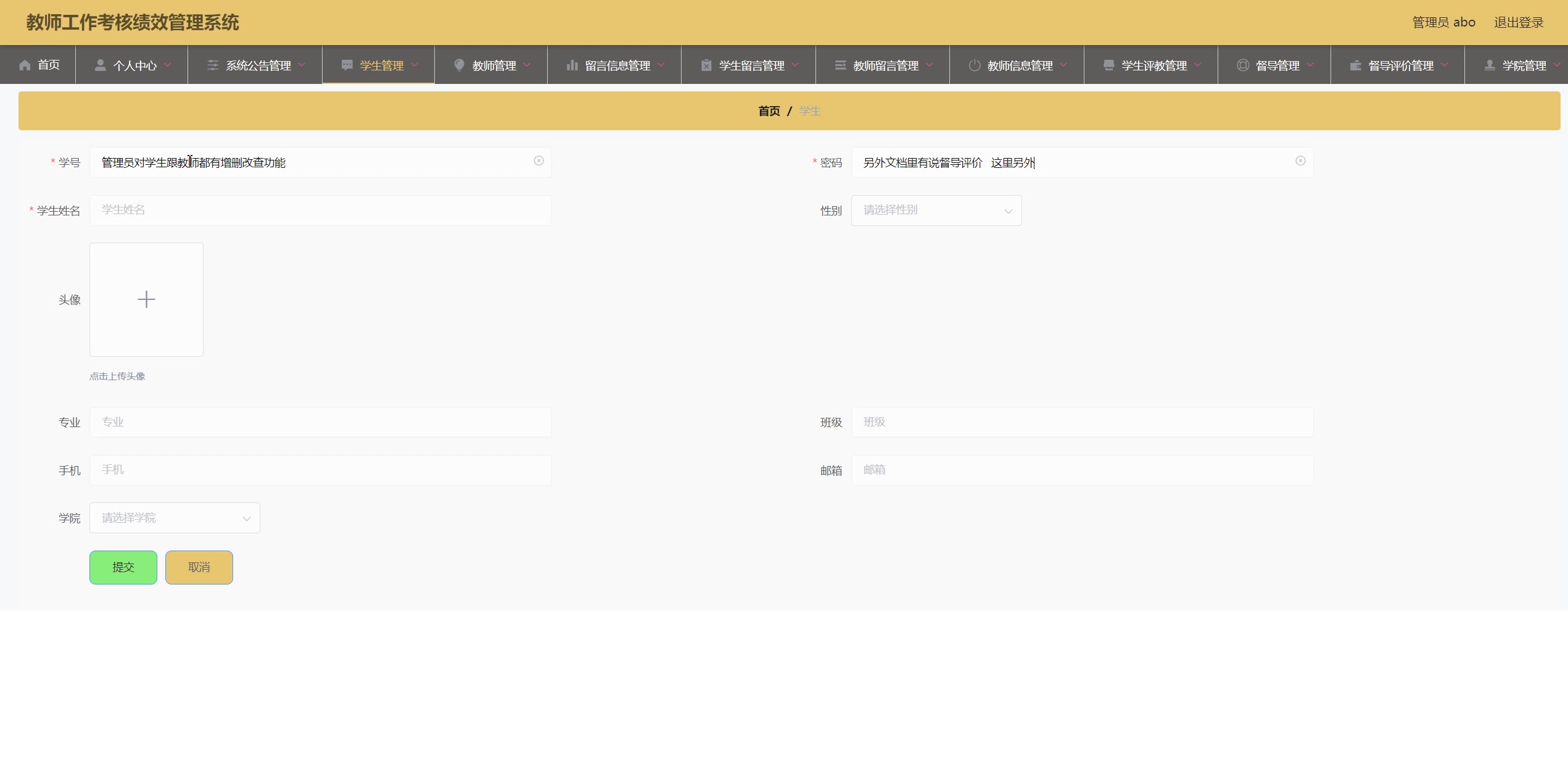Expand the 学生管理 menu chevron

click(x=415, y=65)
